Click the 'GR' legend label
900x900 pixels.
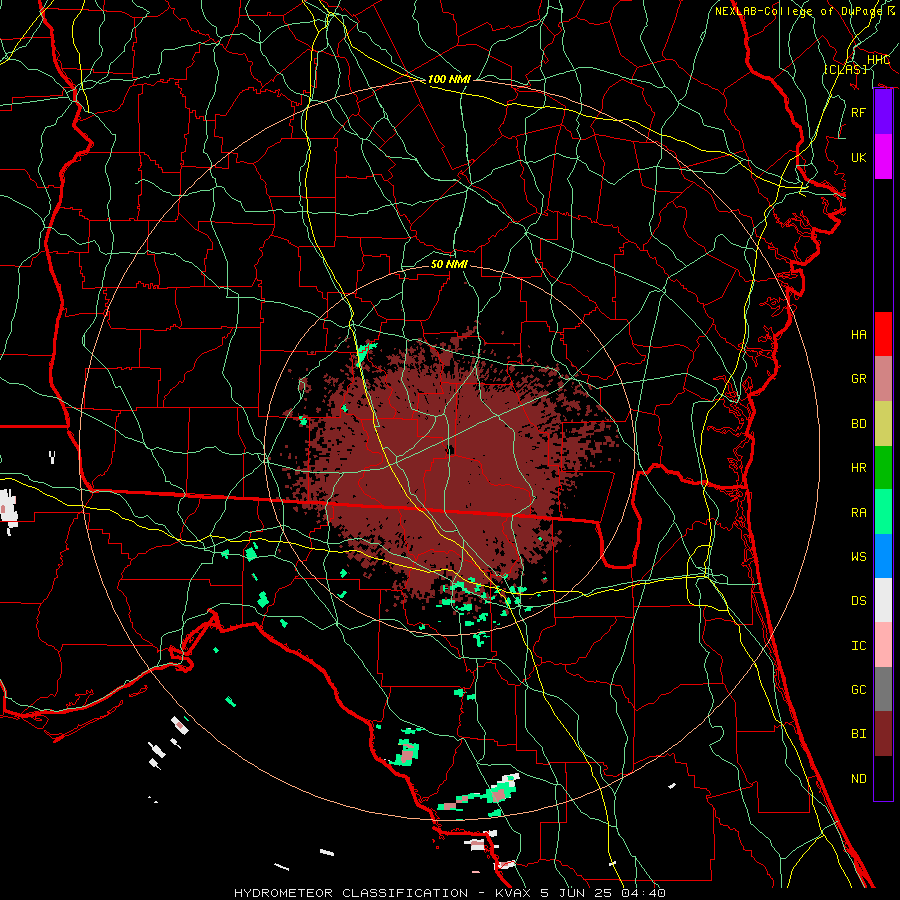859,379
